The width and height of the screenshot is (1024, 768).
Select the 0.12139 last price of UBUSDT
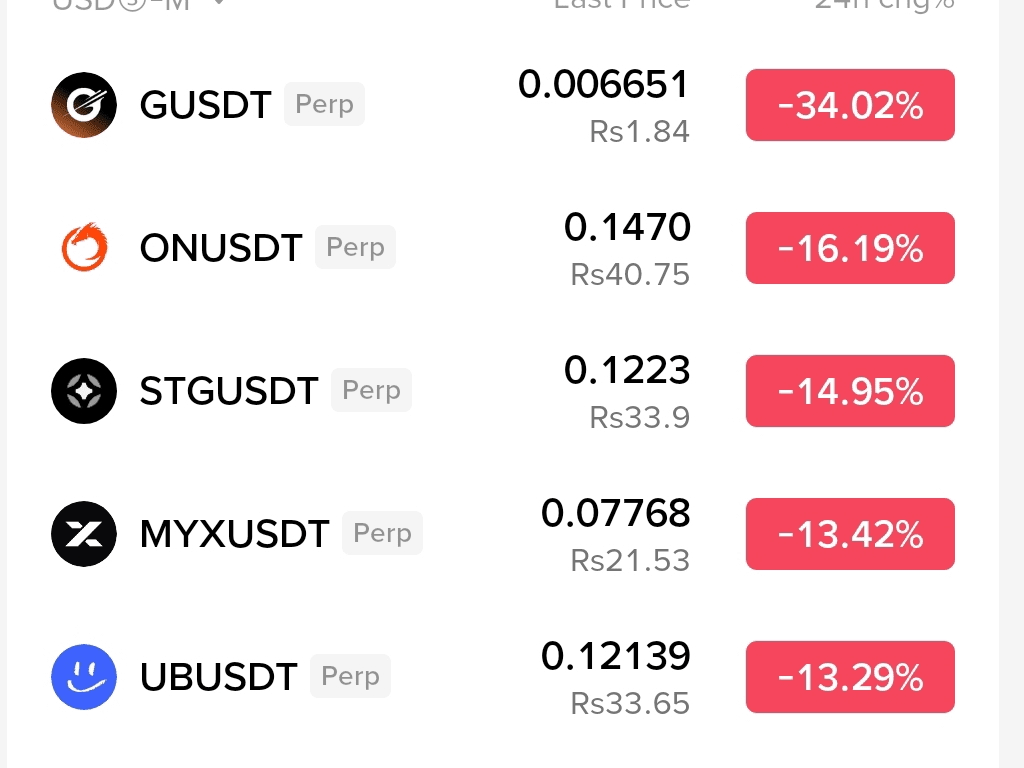click(615, 656)
